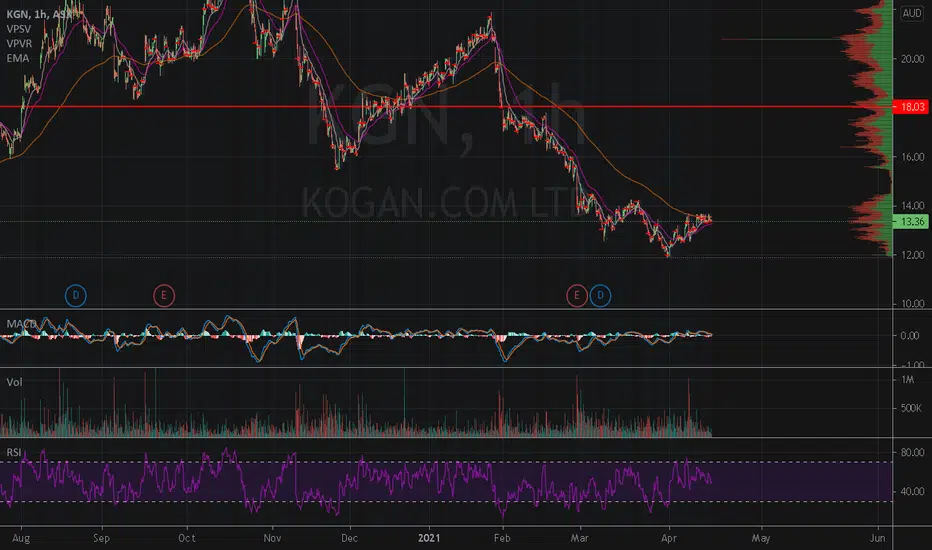Click the 16.00 price axis label
This screenshot has height=550, width=932.
point(912,157)
